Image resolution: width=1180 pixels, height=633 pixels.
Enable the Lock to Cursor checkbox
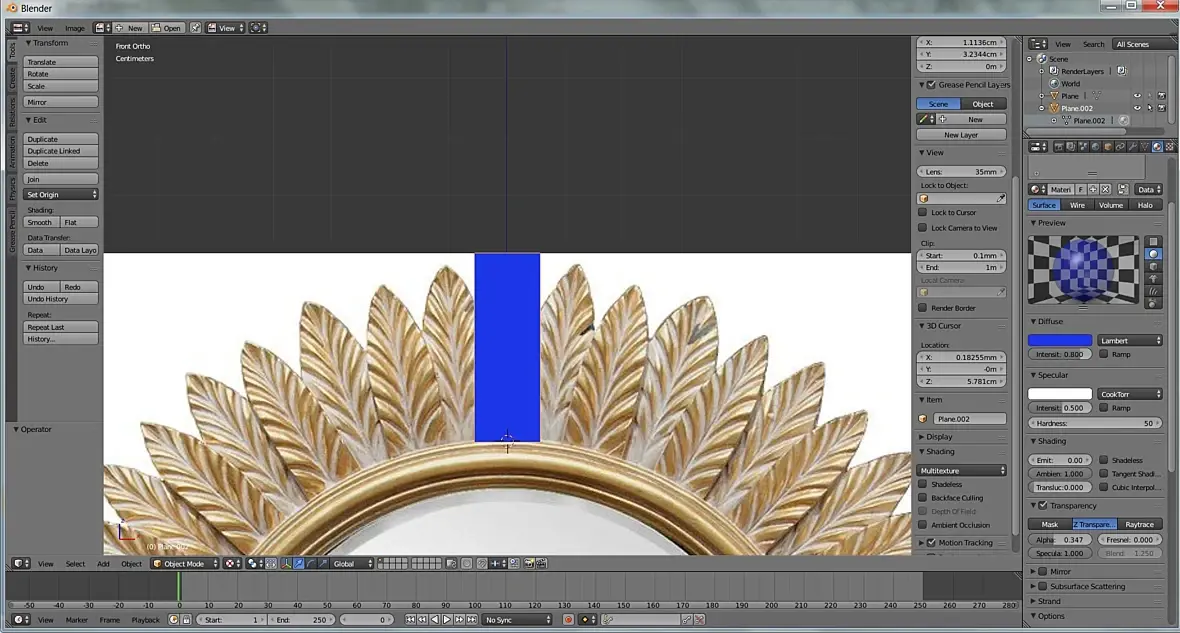923,212
